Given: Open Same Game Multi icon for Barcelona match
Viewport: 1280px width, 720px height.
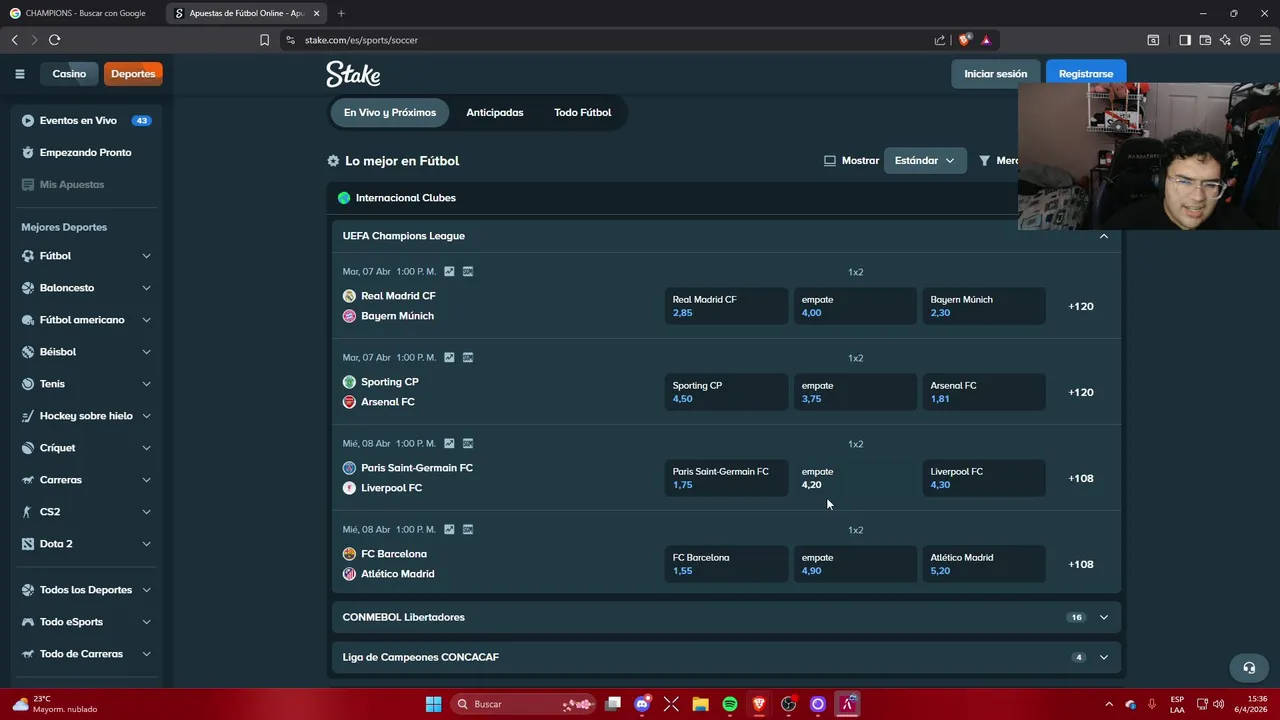Looking at the screenshot, I should tap(468, 530).
